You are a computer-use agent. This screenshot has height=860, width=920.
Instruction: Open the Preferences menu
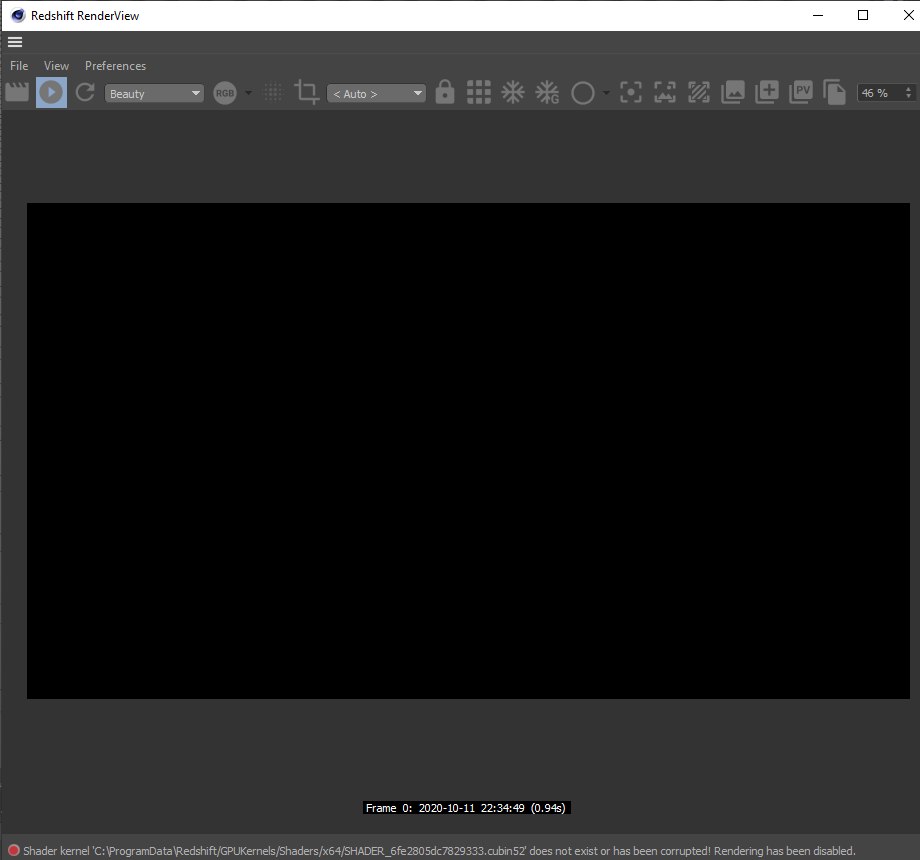click(116, 66)
